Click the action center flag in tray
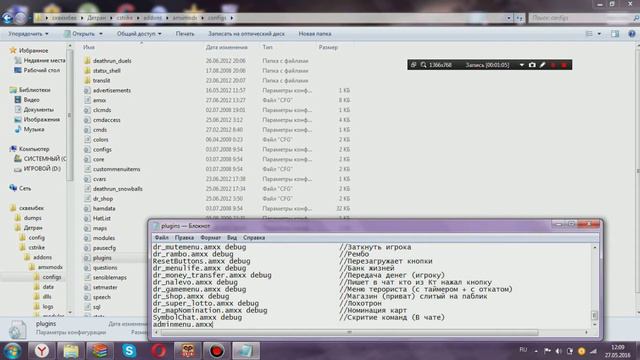640x360 pixels. (x=547, y=351)
